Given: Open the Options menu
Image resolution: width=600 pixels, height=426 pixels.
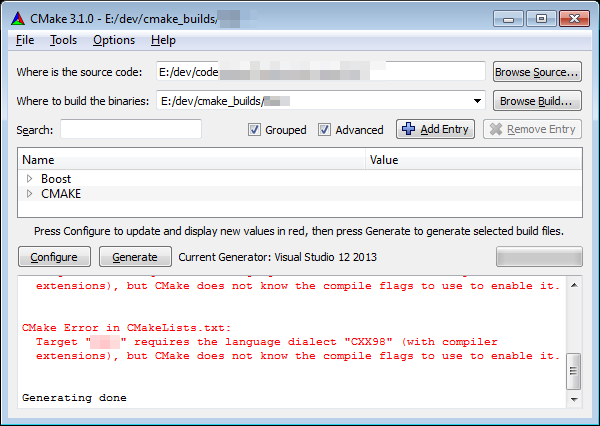Looking at the screenshot, I should [x=113, y=40].
